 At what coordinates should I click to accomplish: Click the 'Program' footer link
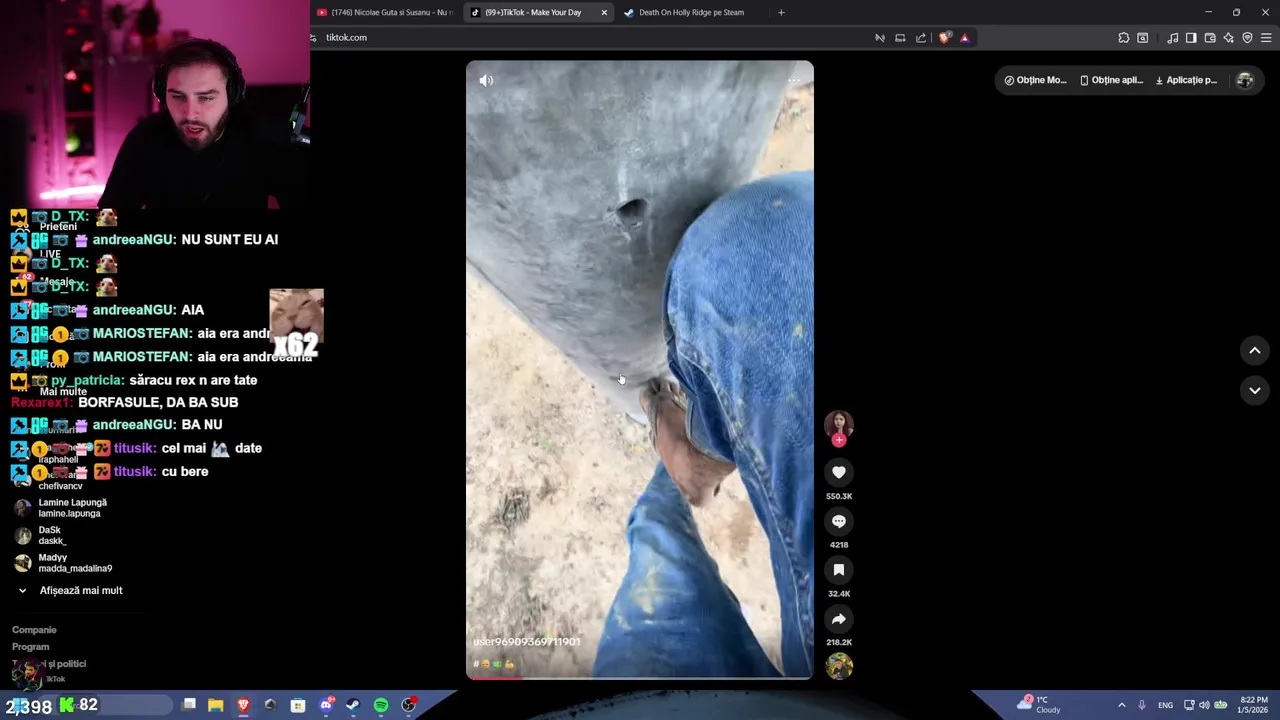click(x=30, y=647)
